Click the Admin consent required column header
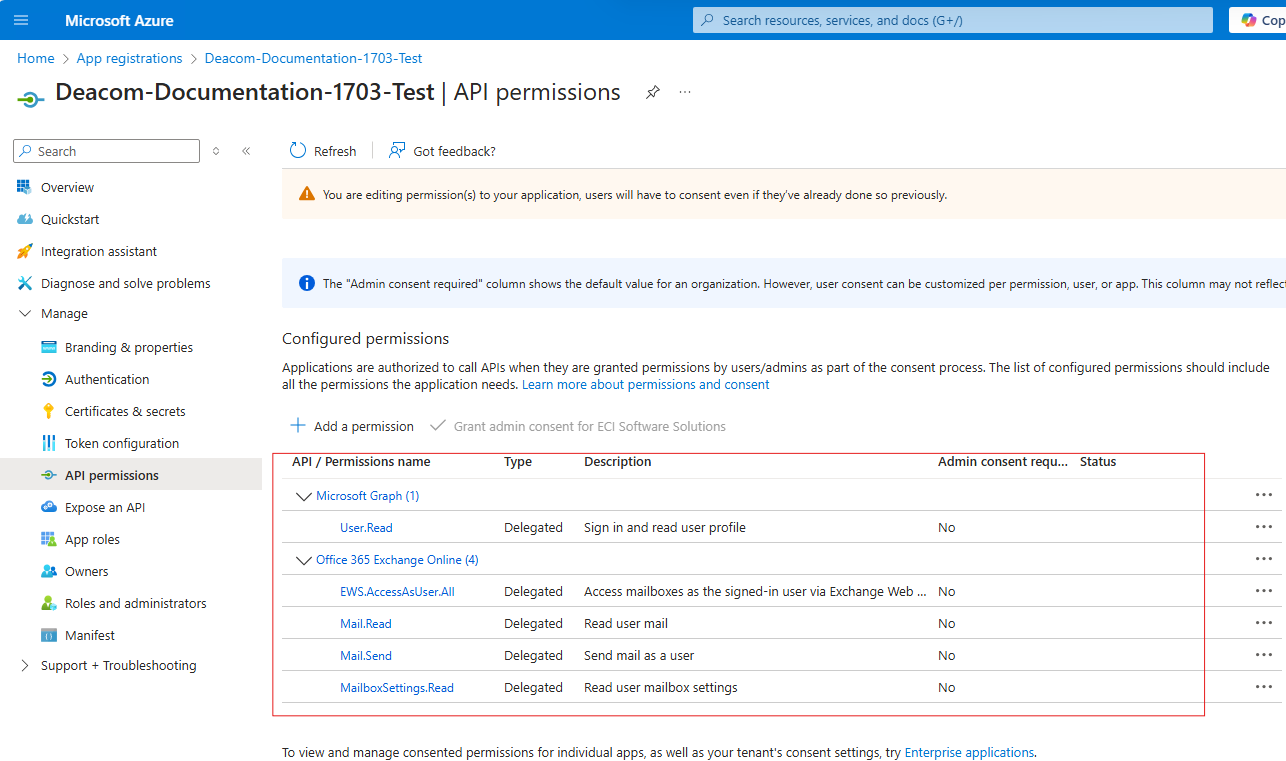1286x761 pixels. pos(1003,461)
